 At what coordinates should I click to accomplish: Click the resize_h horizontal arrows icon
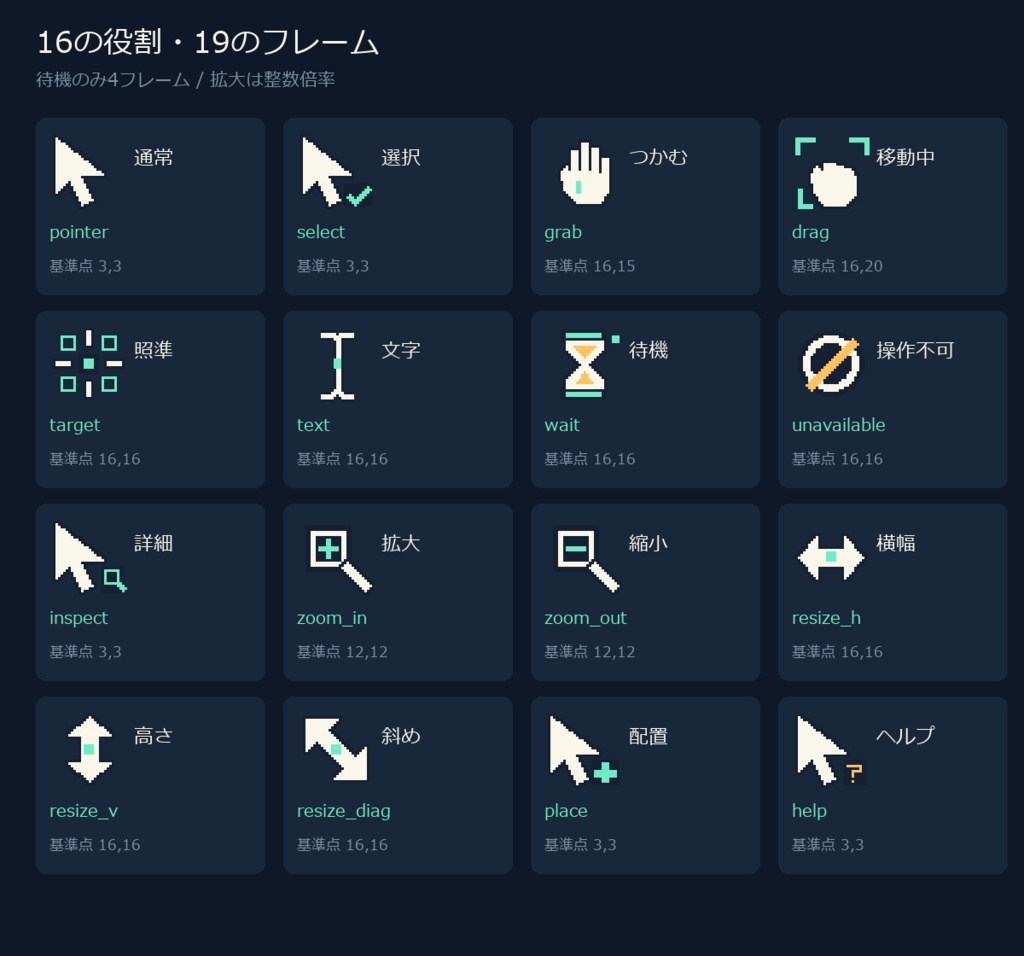[831, 557]
